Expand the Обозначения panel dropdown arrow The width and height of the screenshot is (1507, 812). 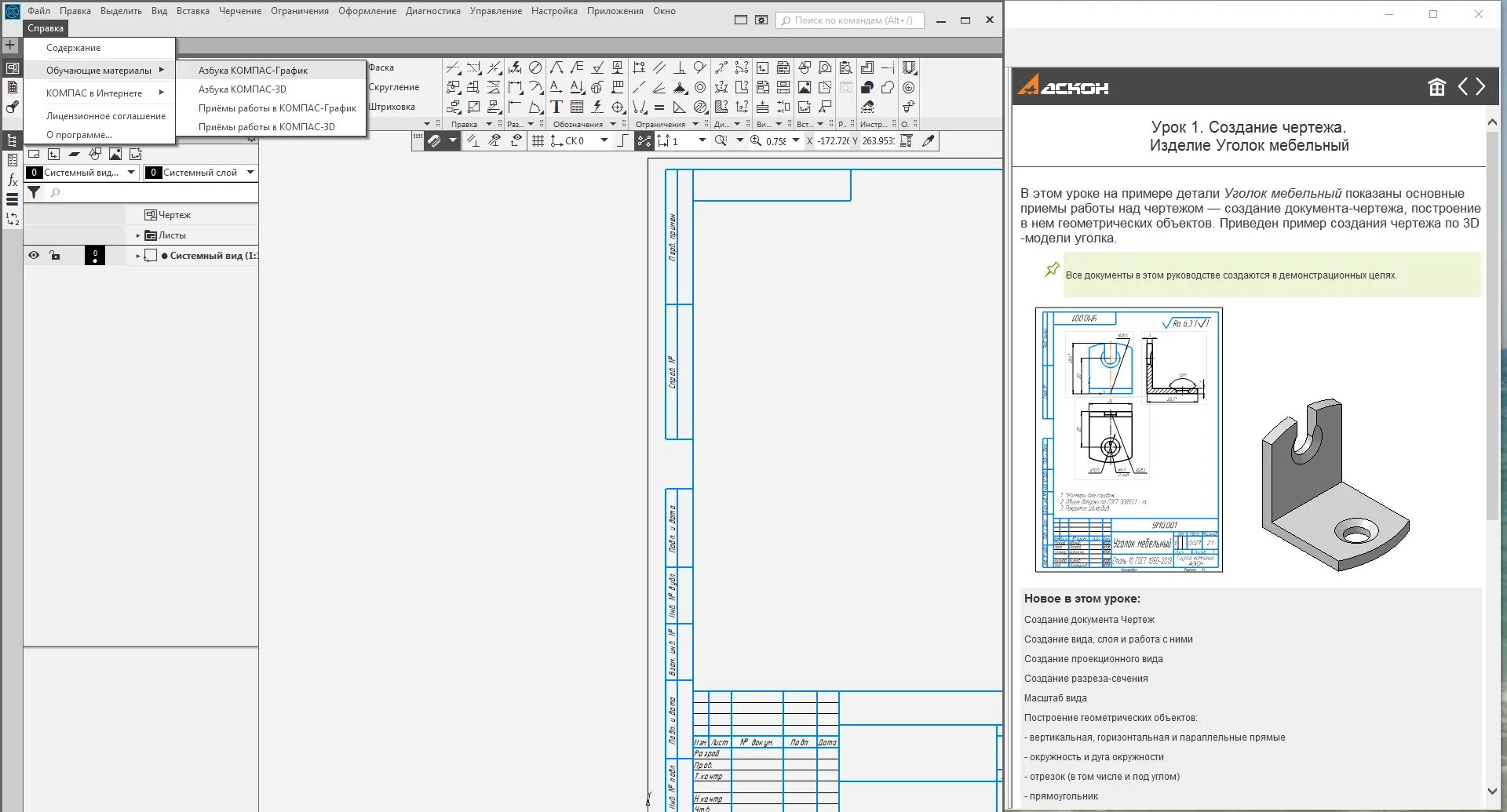(613, 124)
